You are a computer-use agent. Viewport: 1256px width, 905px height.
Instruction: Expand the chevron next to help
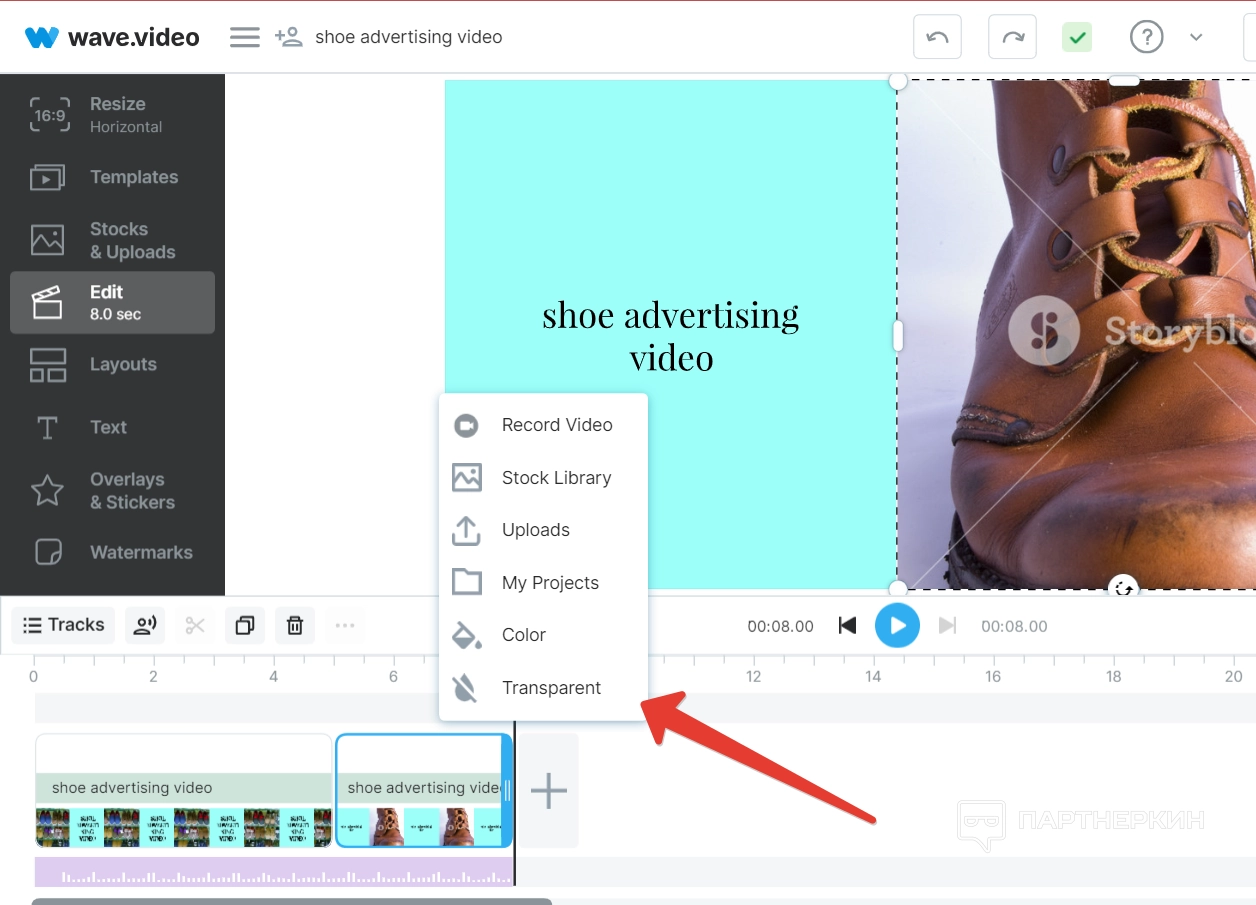coord(1196,38)
